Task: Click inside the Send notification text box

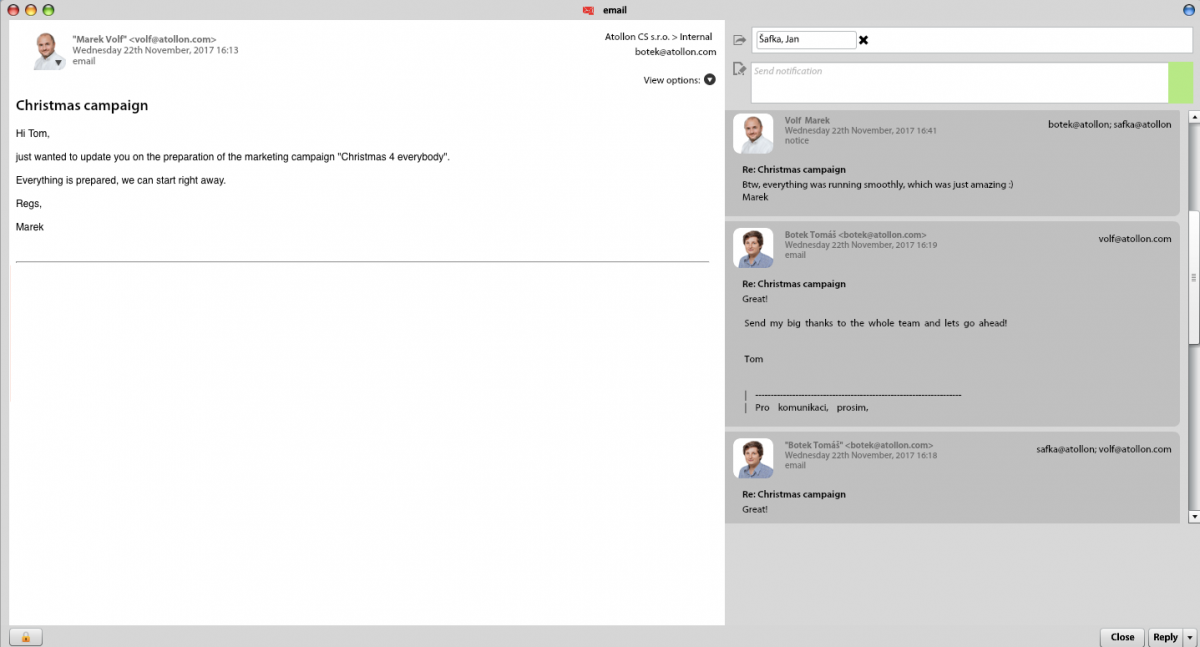Action: point(958,83)
